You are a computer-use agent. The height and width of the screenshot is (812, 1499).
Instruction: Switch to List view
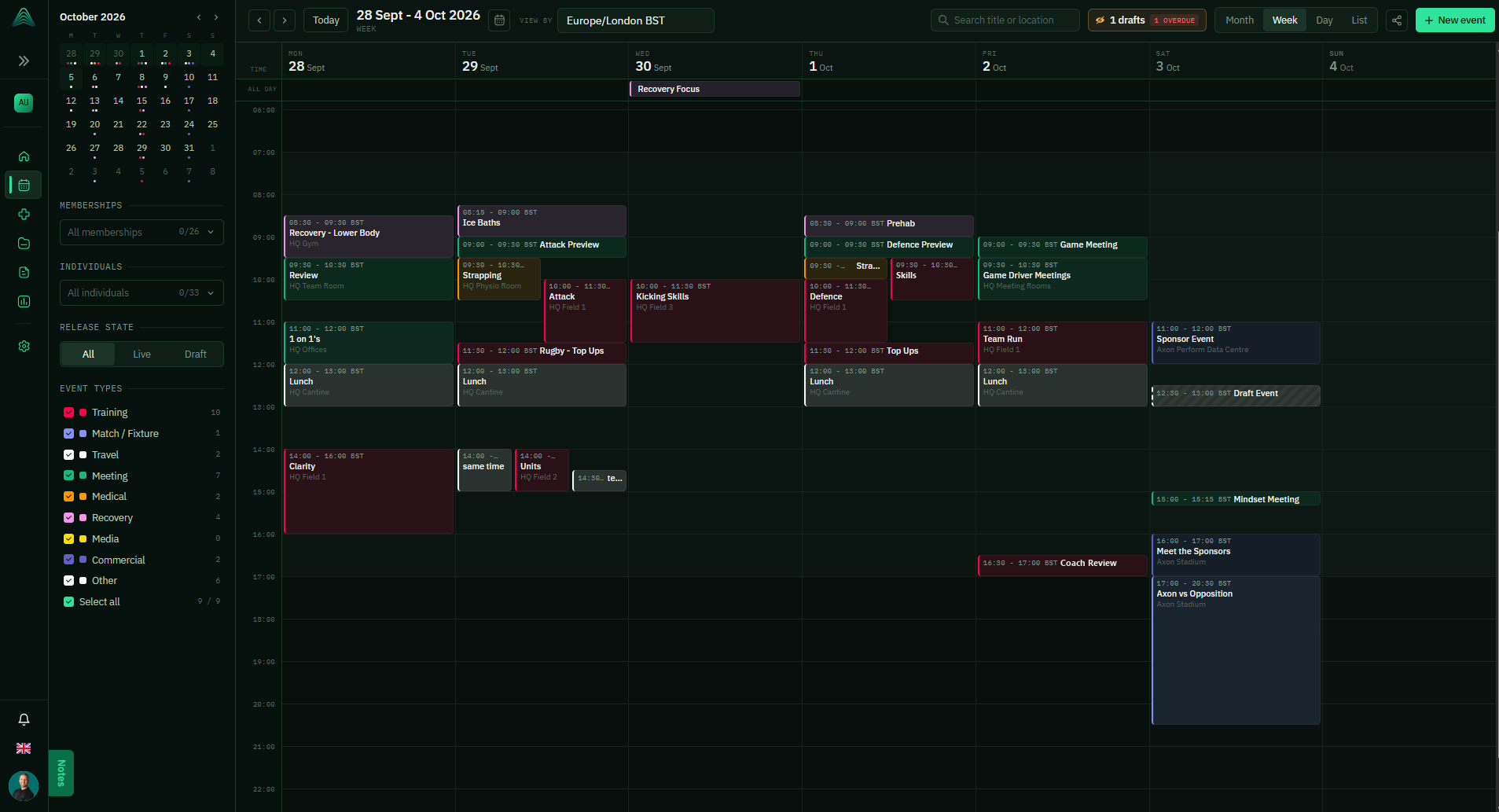(1359, 20)
